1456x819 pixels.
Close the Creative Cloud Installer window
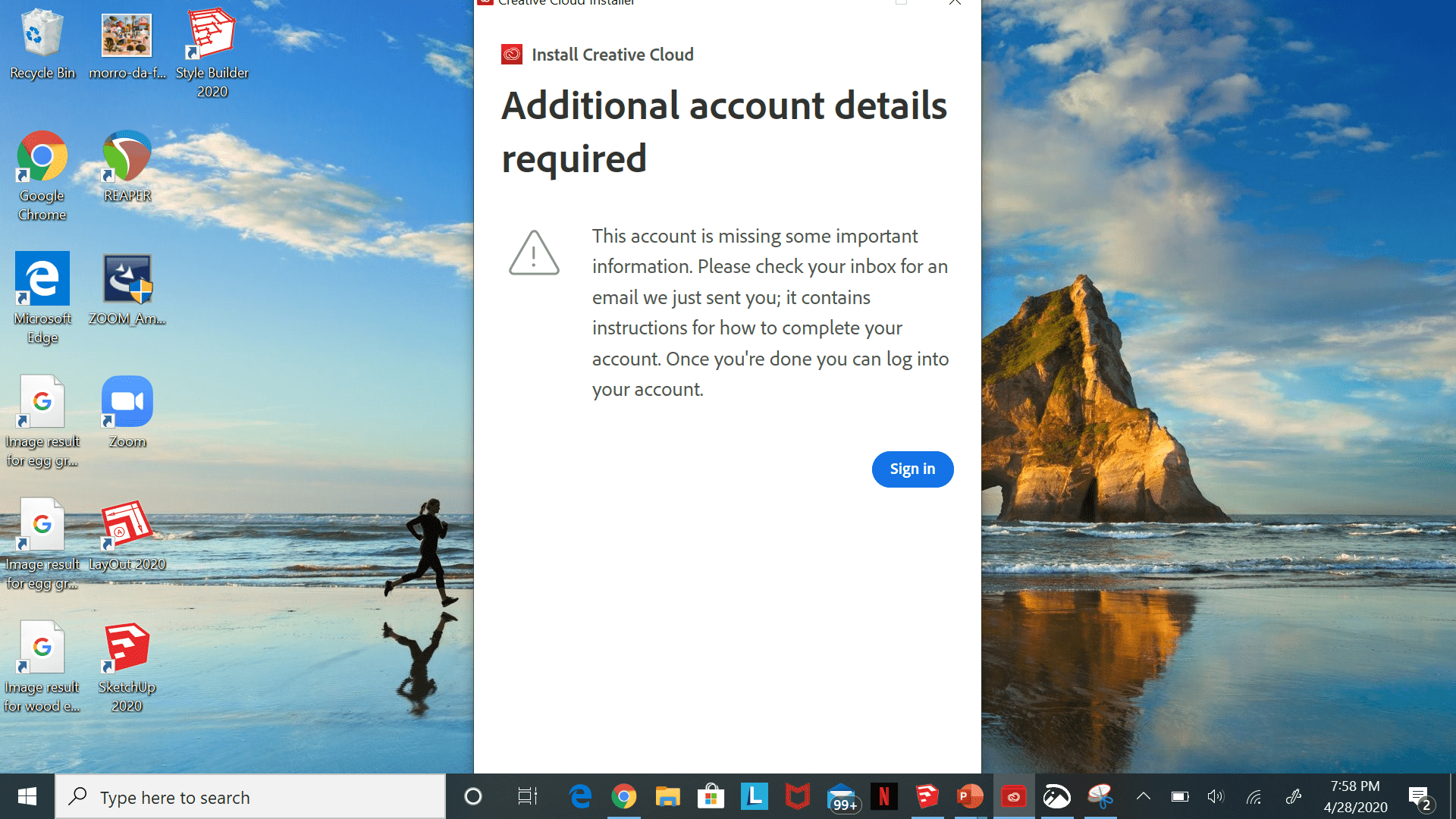click(955, 3)
